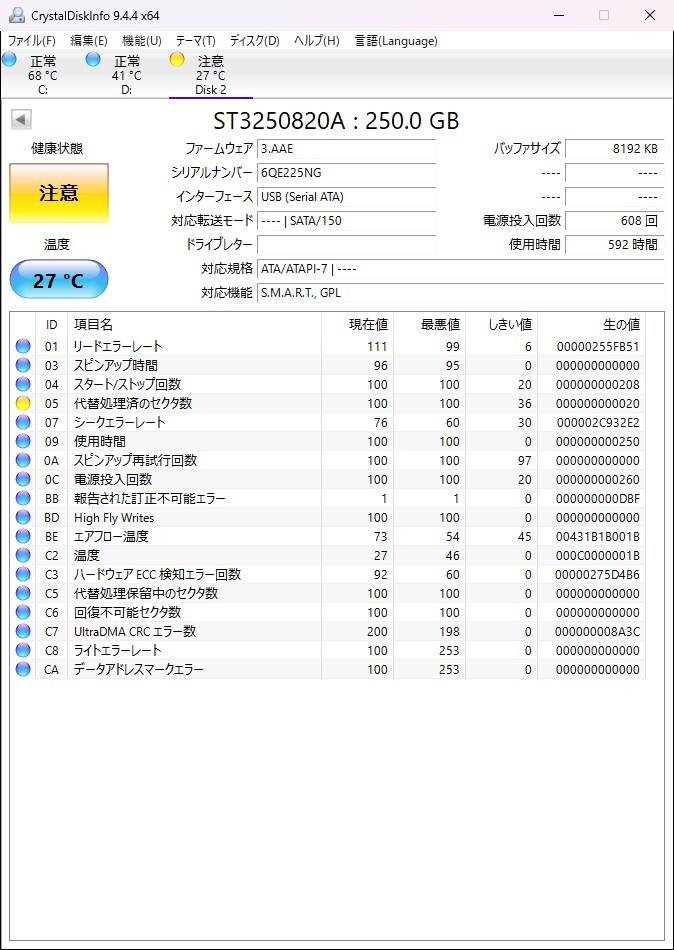
Task: Click the status orb for High Fly Writes
Action: point(23,517)
